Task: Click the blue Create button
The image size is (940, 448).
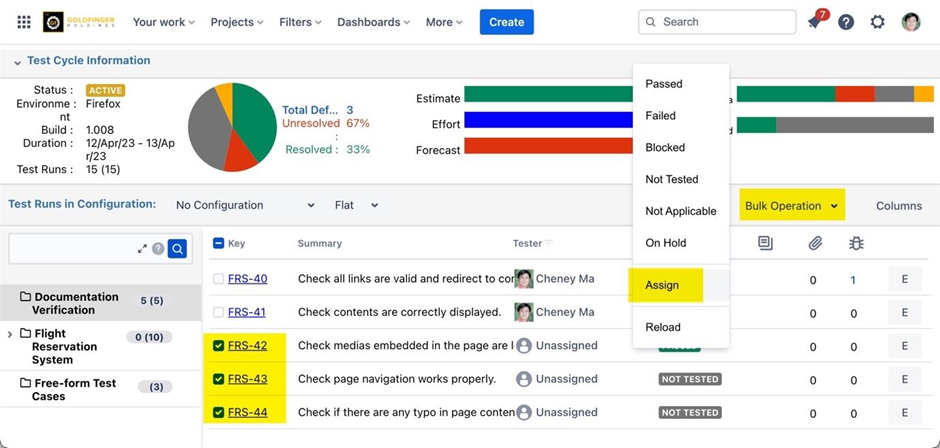Action: 506,22
